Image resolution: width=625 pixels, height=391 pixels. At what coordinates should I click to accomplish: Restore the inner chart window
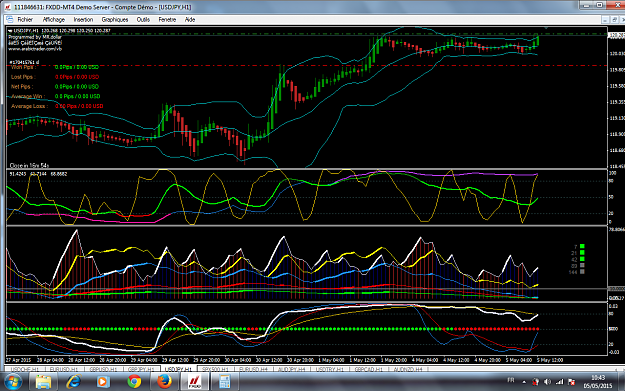pyautogui.click(x=614, y=20)
